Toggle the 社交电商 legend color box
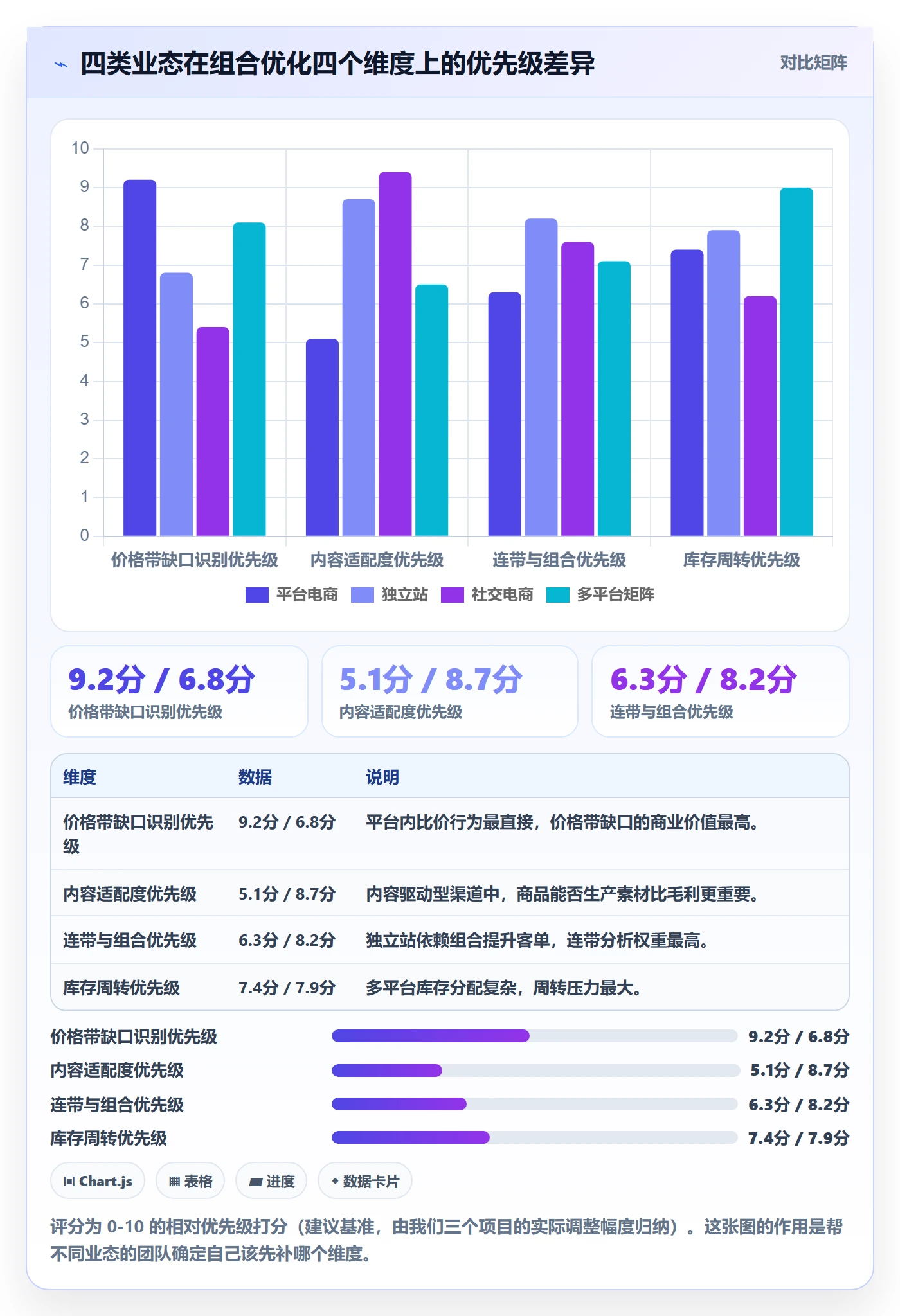This screenshot has width=900, height=1316. (x=452, y=595)
